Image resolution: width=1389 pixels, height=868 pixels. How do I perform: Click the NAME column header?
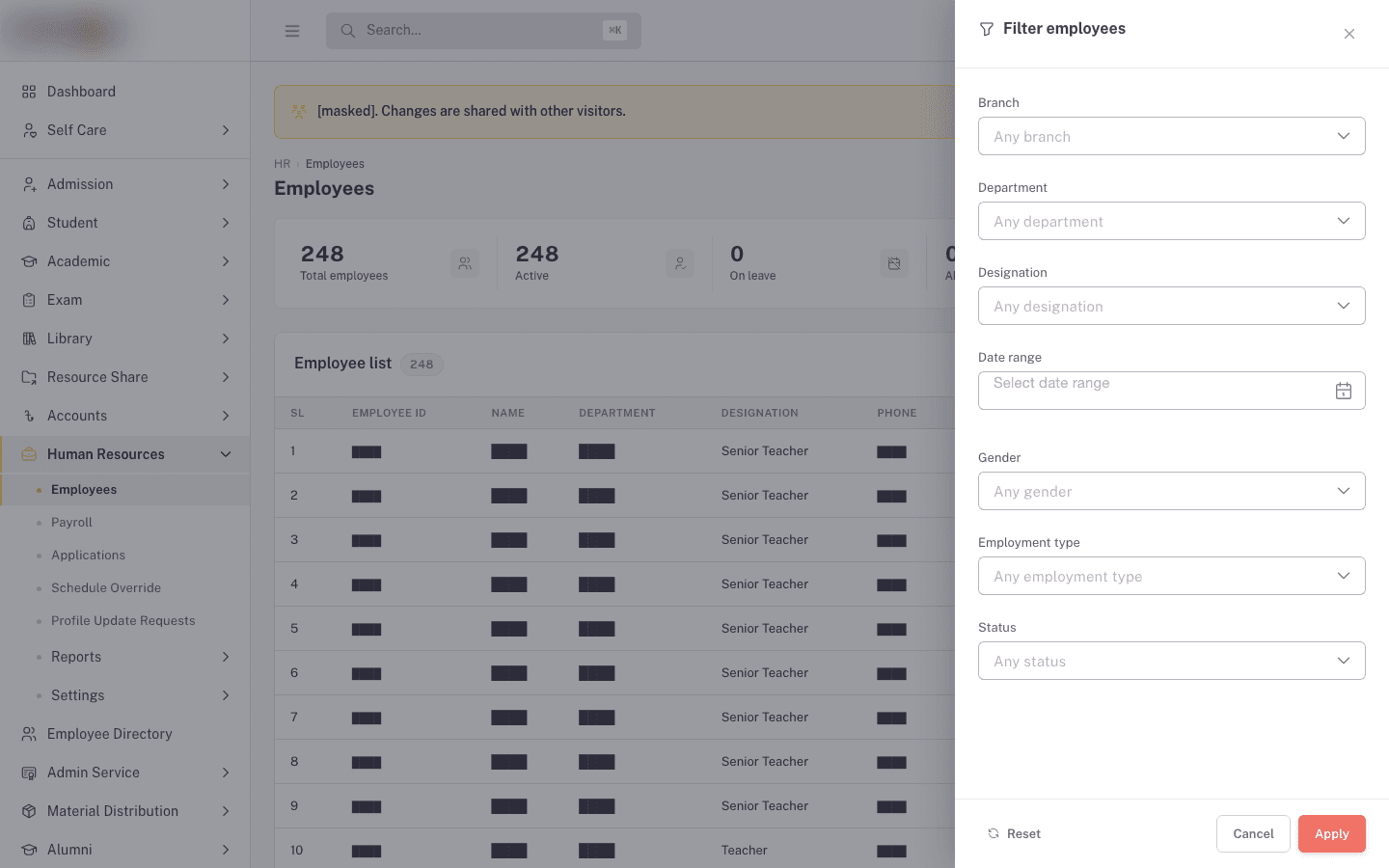click(508, 413)
